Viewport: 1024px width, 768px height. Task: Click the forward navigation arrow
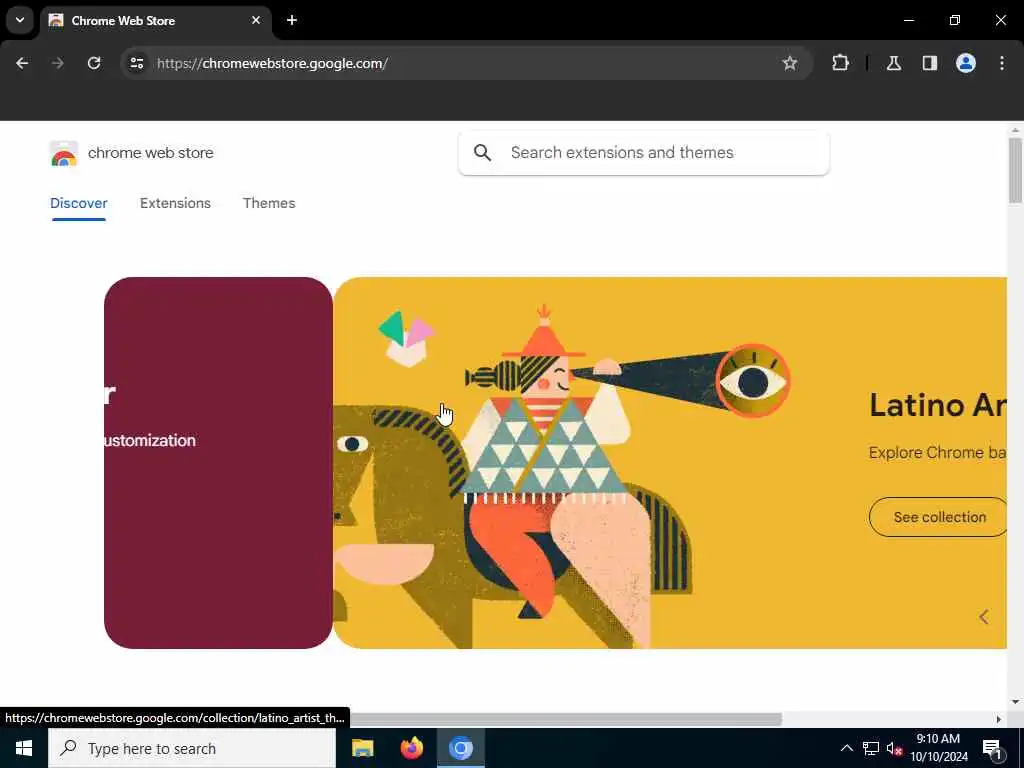tap(57, 63)
